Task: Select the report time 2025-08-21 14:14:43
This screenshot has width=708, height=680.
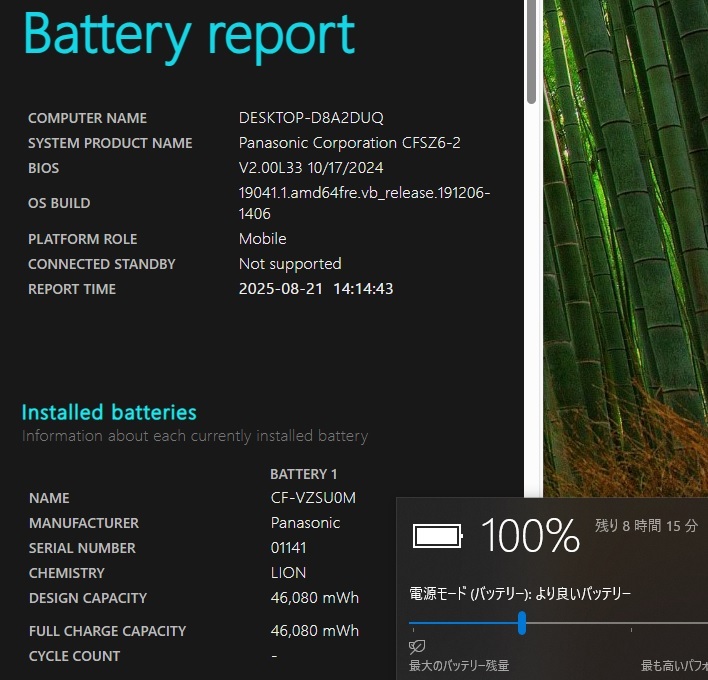Action: pyautogui.click(x=316, y=289)
